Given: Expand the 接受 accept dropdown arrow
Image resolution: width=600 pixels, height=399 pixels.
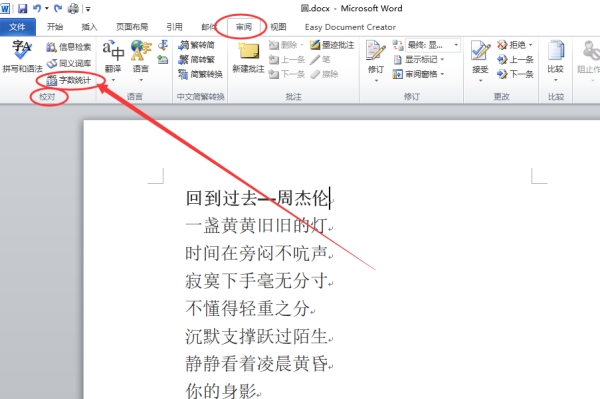Looking at the screenshot, I should tap(481, 80).
